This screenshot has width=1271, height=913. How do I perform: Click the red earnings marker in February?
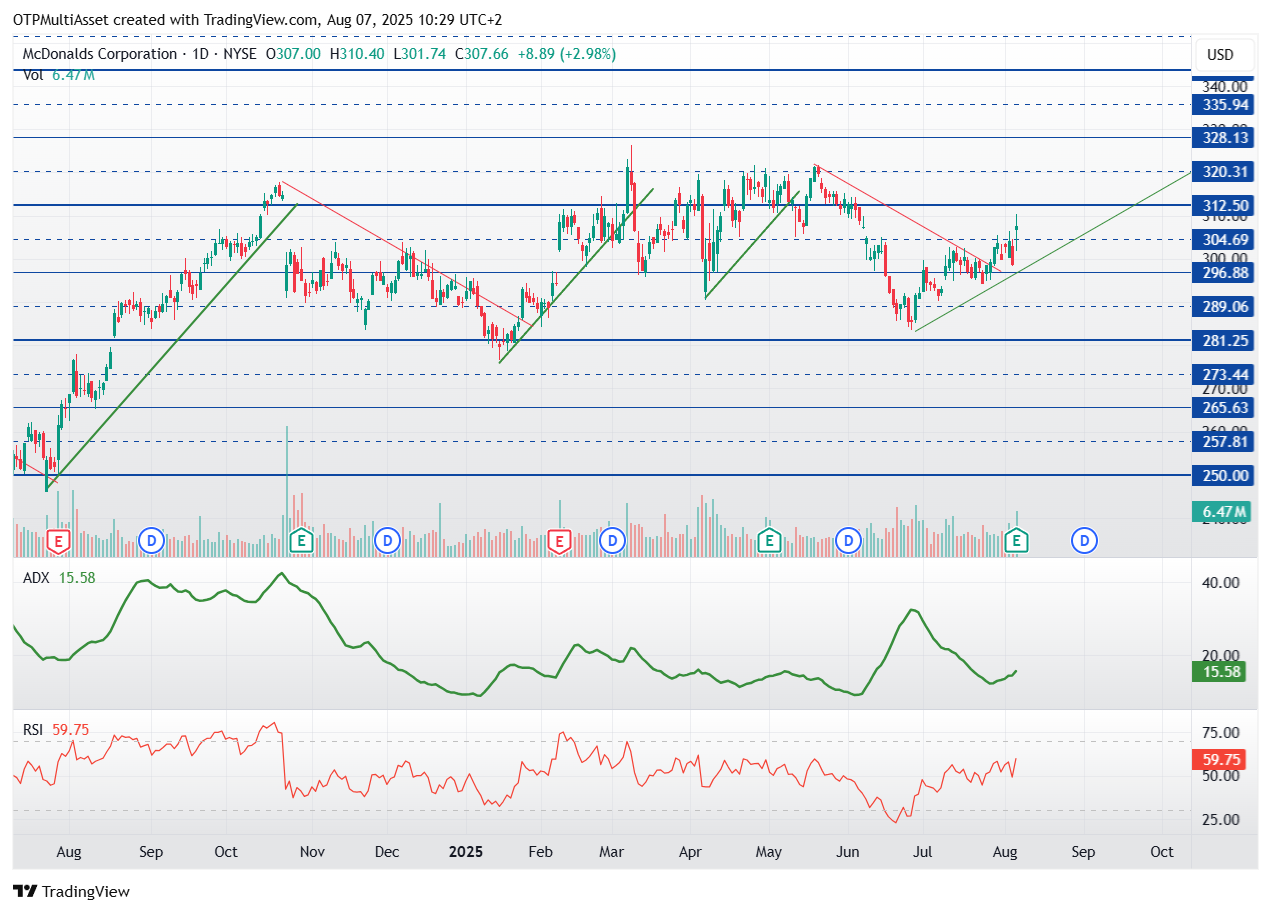(559, 541)
